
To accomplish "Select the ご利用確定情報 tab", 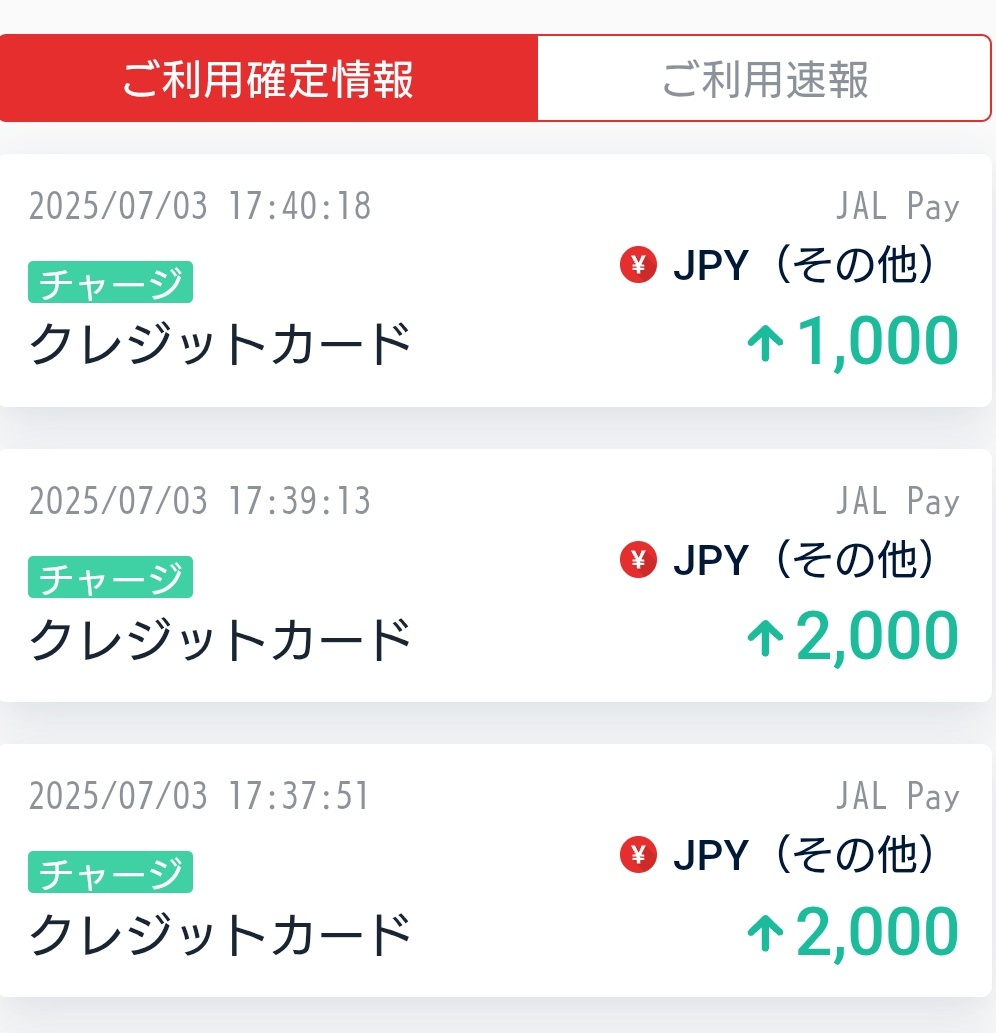I will [x=269, y=78].
